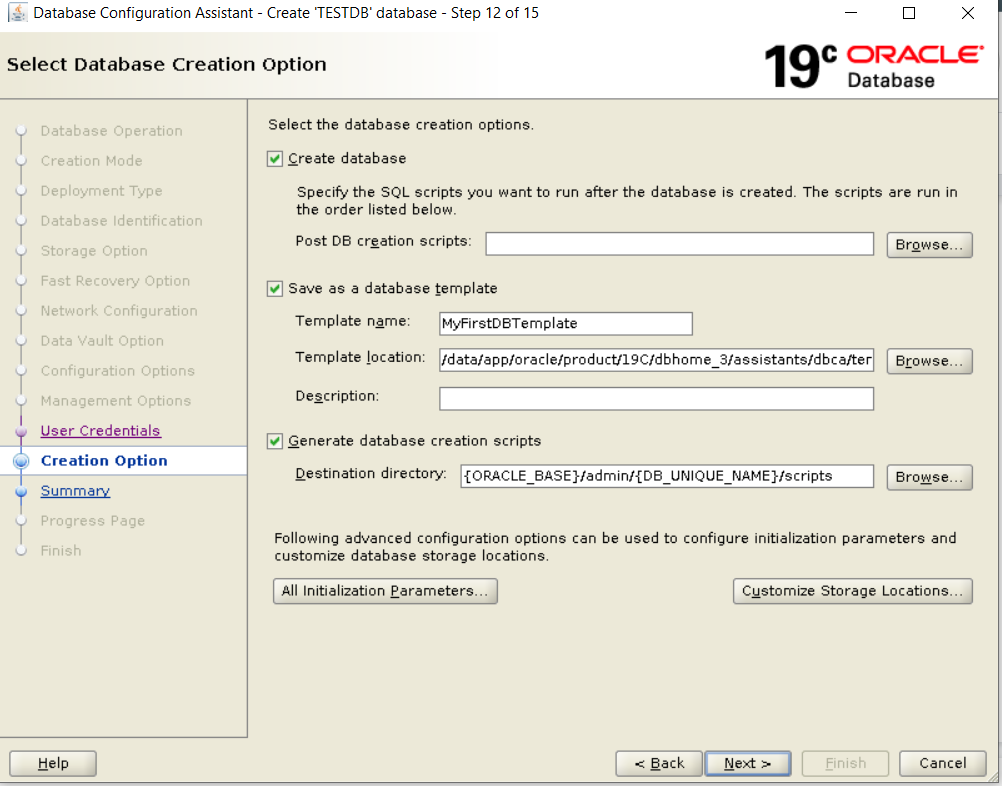Click the Management Options step label
This screenshot has width=1002, height=786.
pyautogui.click(x=116, y=401)
